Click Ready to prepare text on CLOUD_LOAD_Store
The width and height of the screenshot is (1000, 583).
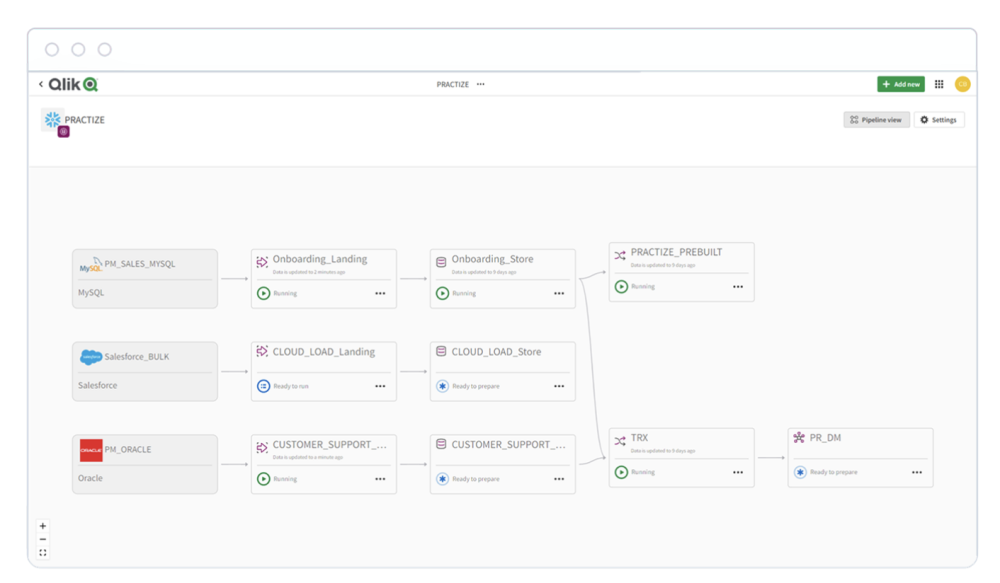476,386
